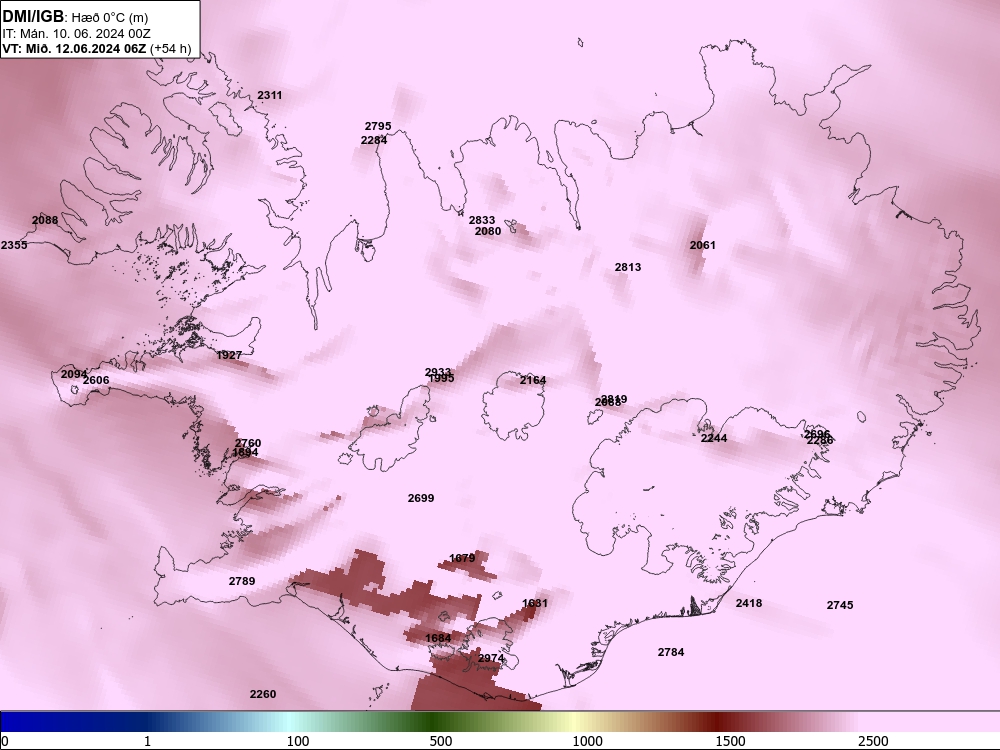This screenshot has width=1000, height=750.
Task: Click the VT valid time line (+54 h)
Action: [x=97, y=48]
